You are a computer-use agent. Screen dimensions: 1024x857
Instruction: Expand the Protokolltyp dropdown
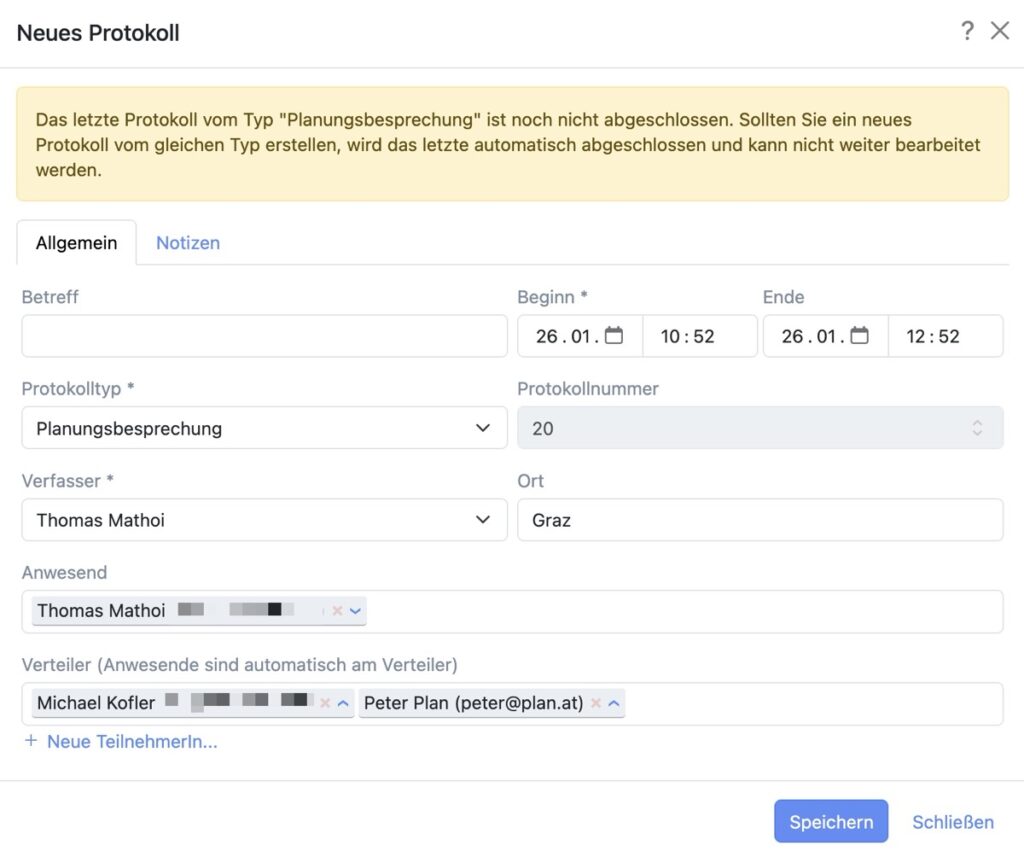(x=483, y=428)
